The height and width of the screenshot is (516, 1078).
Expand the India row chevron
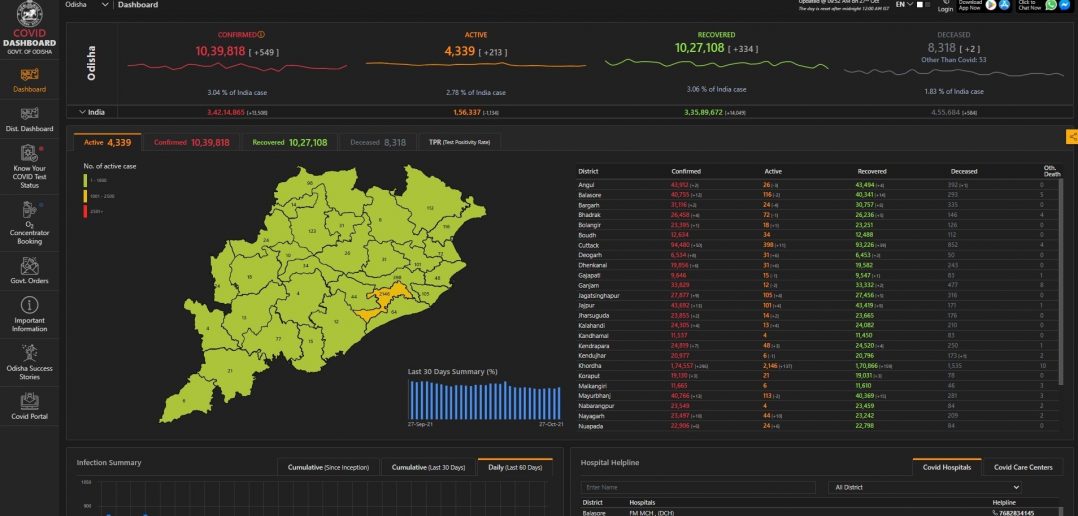coord(80,112)
